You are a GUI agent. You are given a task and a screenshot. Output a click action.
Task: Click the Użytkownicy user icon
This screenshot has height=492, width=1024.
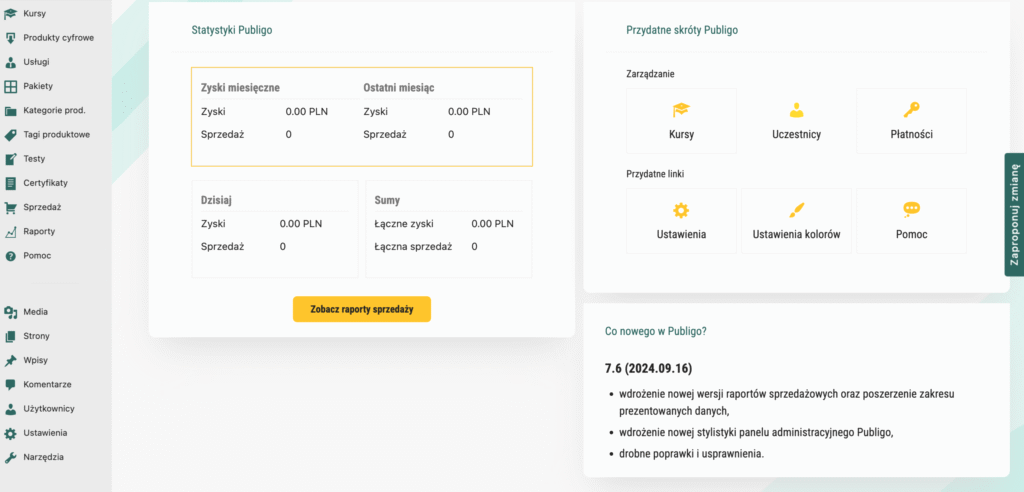(x=10, y=409)
